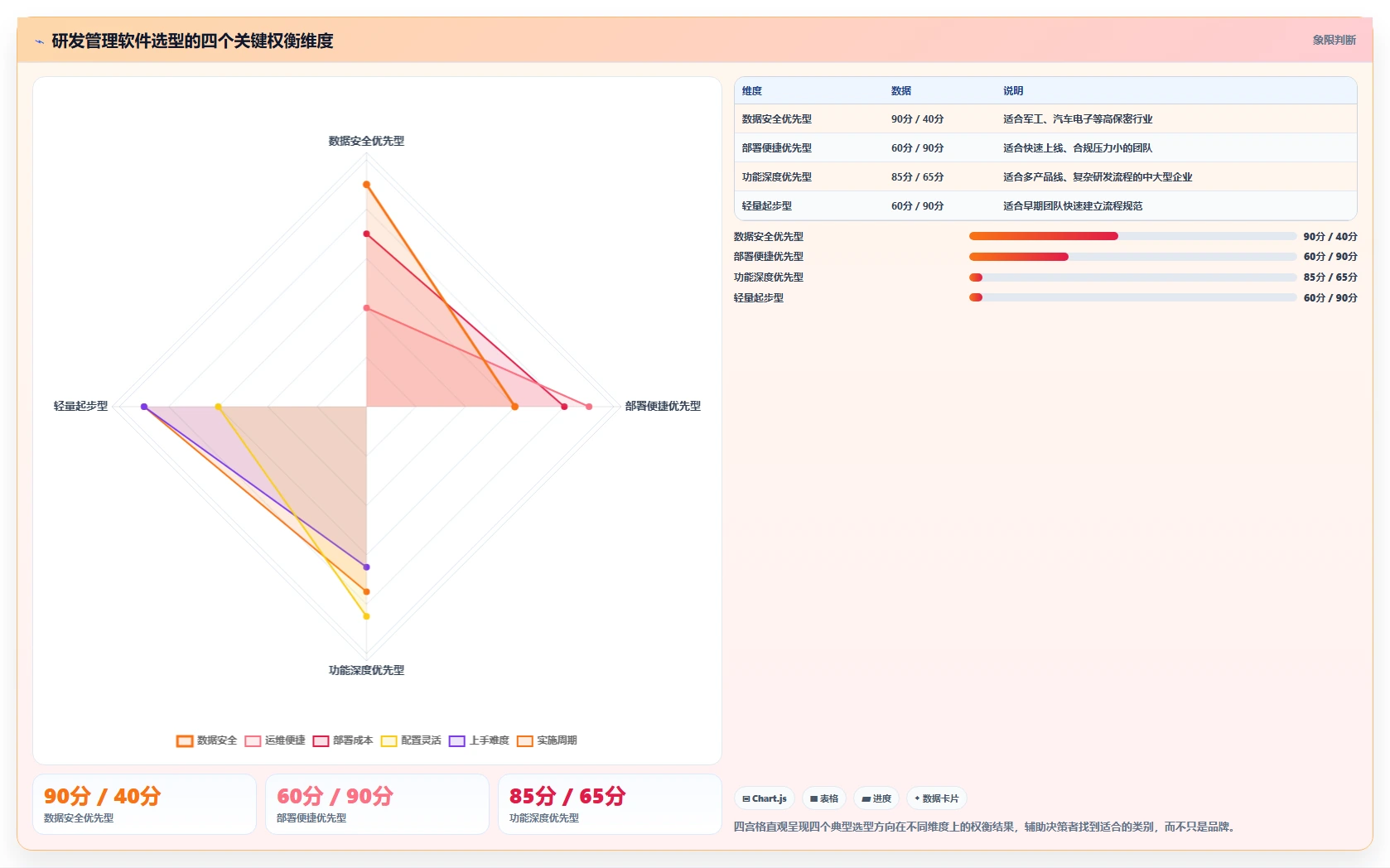
Task: Toggle the 部署成本 legend item
Action: pyautogui.click(x=343, y=740)
